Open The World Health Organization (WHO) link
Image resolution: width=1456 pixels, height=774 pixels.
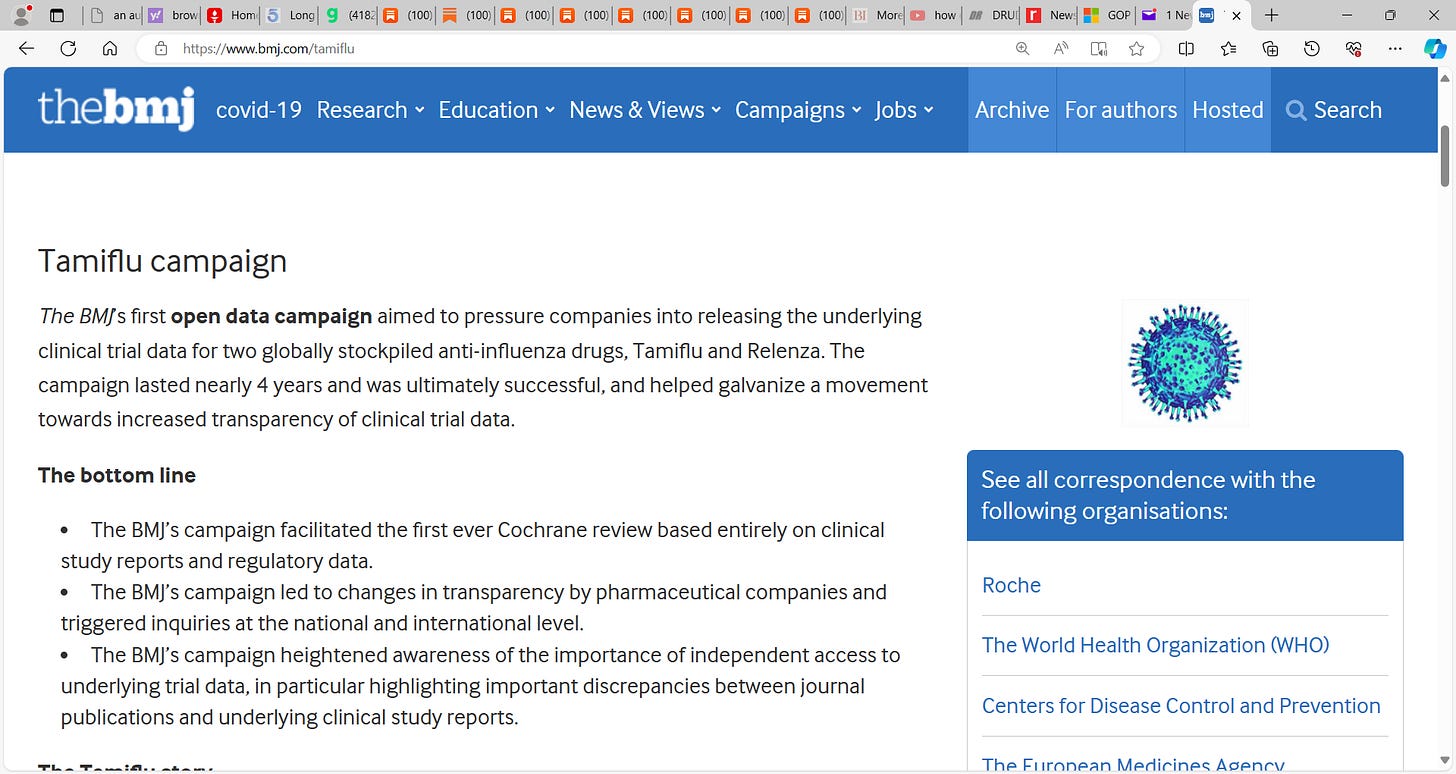(1155, 645)
